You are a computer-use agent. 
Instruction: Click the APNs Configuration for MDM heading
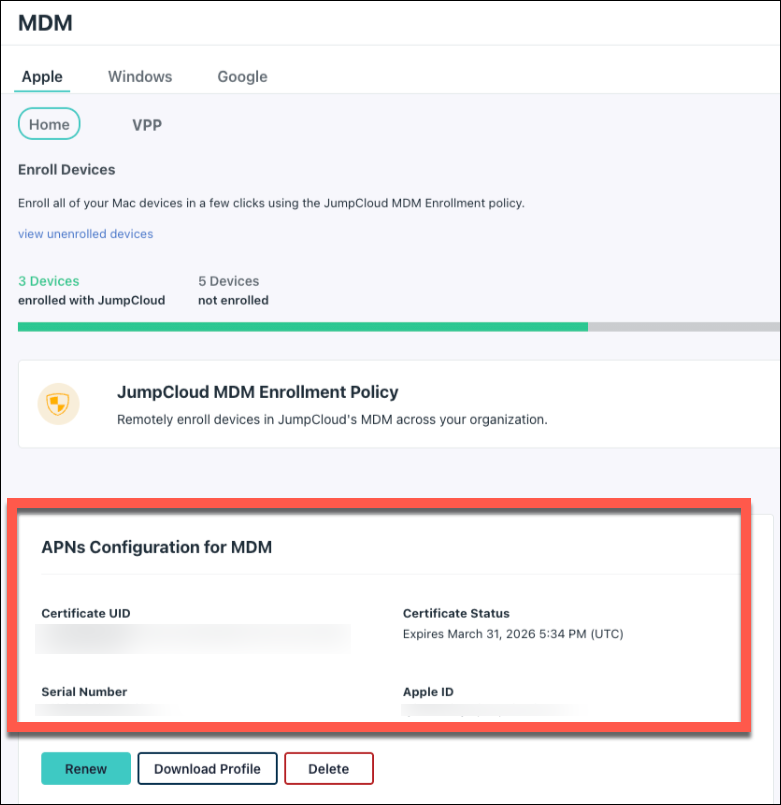(x=157, y=547)
